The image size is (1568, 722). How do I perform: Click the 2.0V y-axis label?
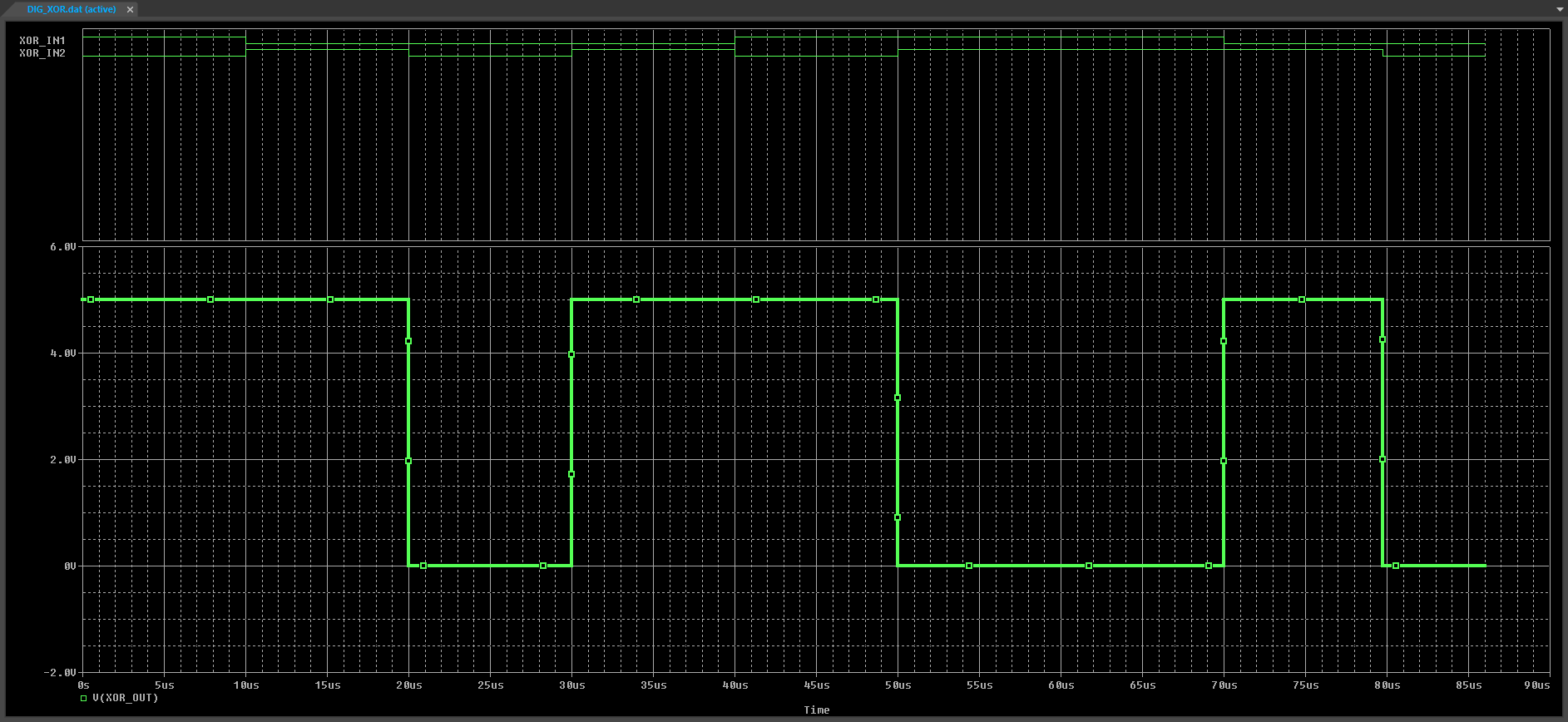(63, 460)
